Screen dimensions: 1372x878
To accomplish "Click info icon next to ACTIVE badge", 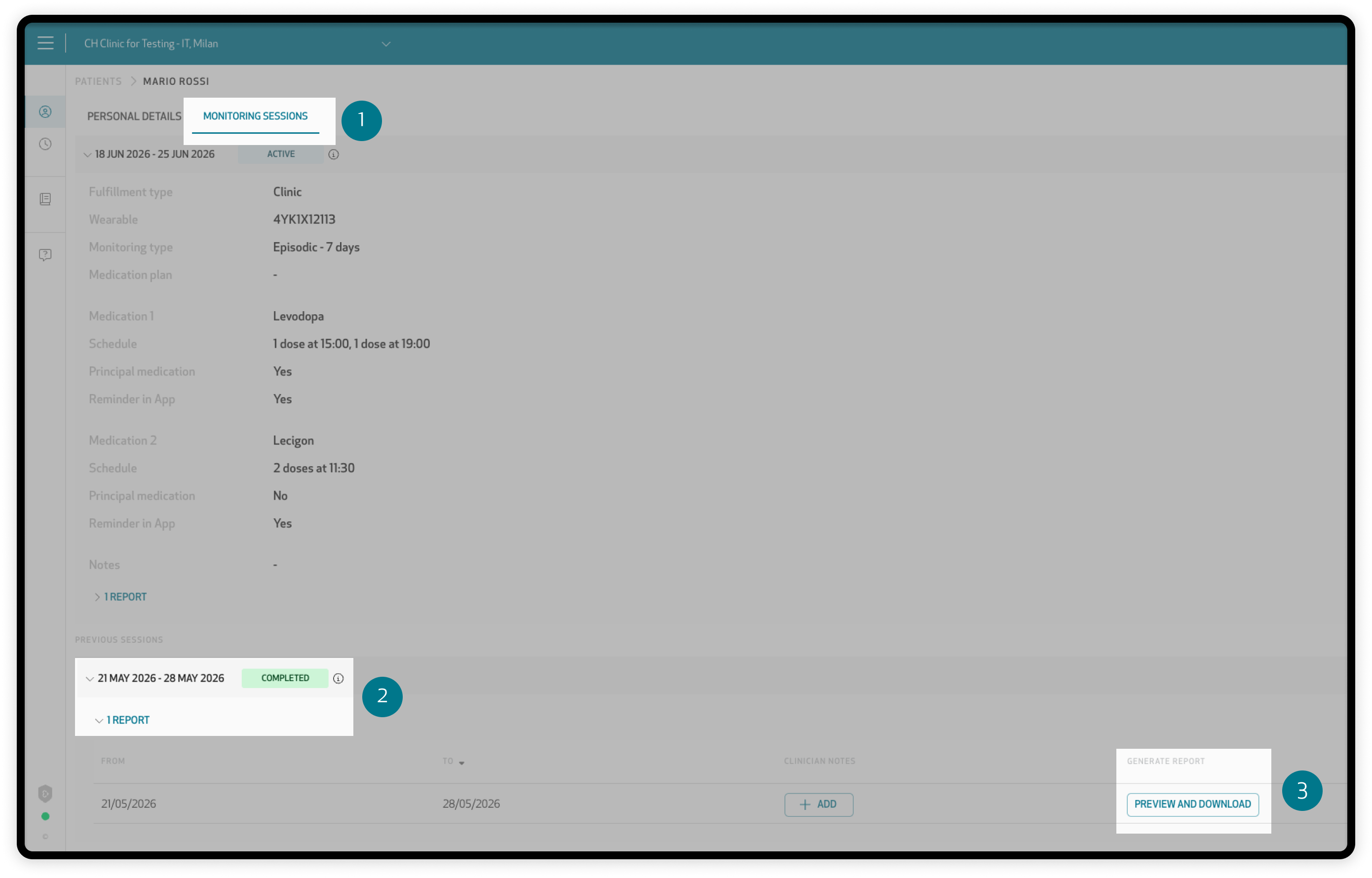I will tap(334, 154).
